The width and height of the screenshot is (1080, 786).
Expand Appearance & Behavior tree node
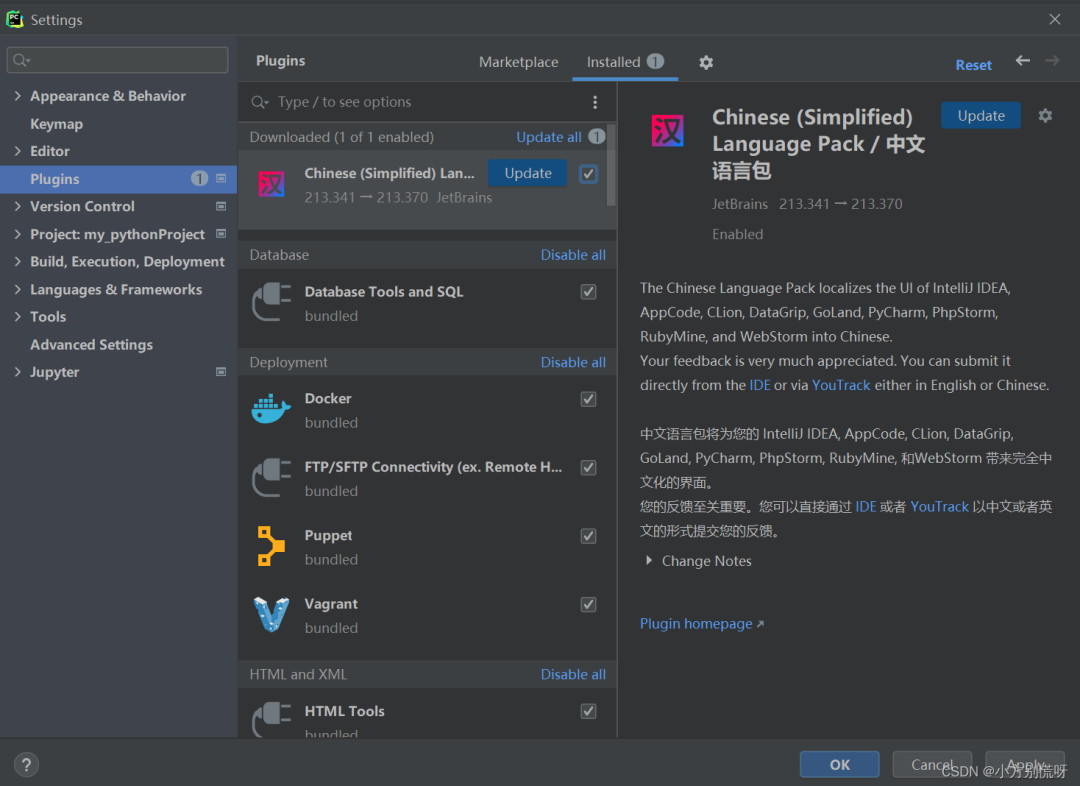click(x=17, y=96)
